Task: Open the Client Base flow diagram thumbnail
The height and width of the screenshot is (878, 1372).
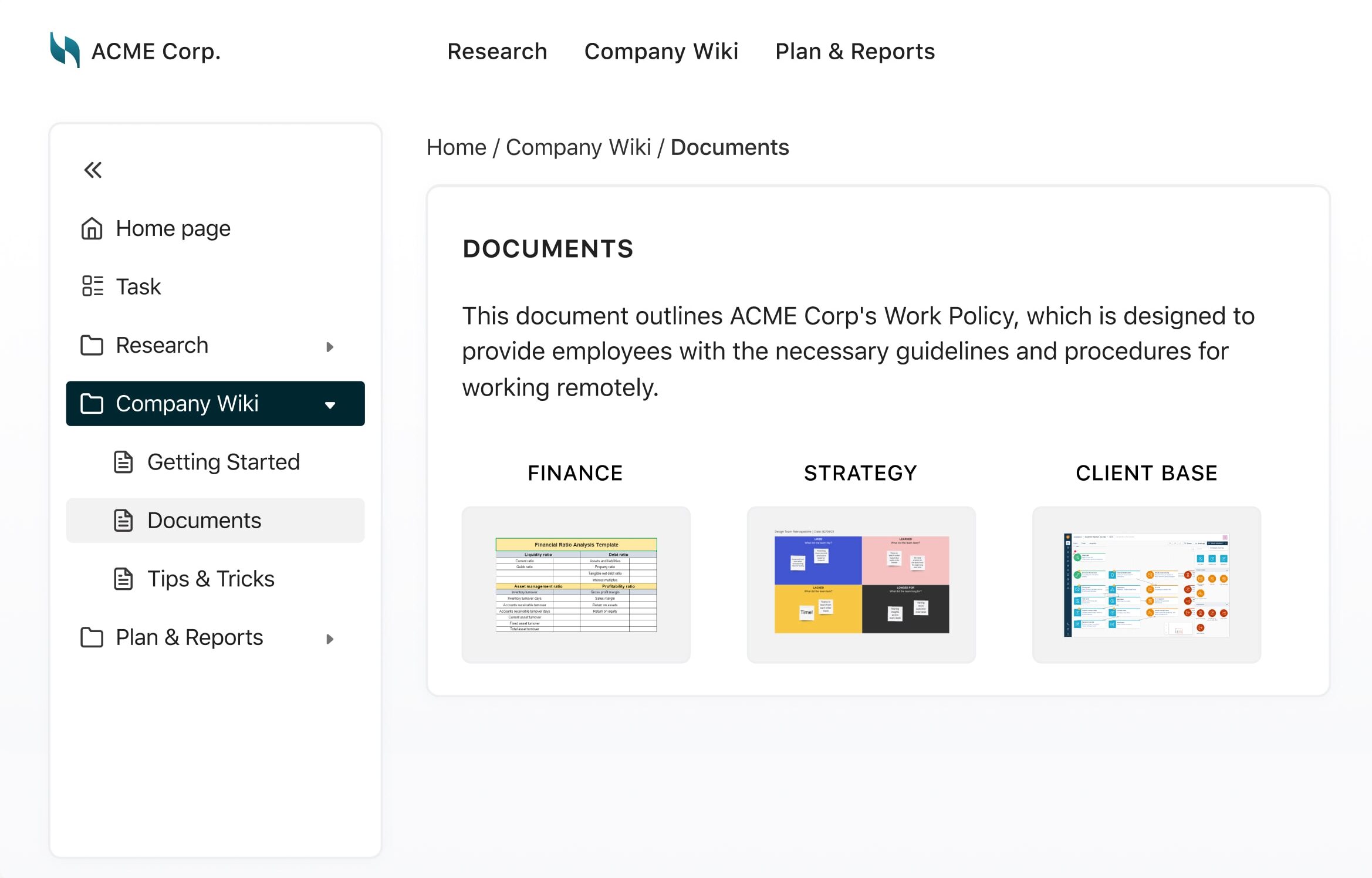Action: click(1147, 585)
